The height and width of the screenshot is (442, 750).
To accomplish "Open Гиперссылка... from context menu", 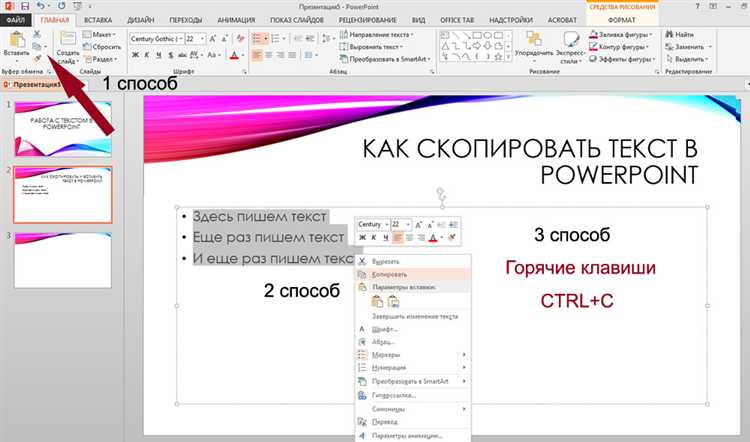I will 412,395.
